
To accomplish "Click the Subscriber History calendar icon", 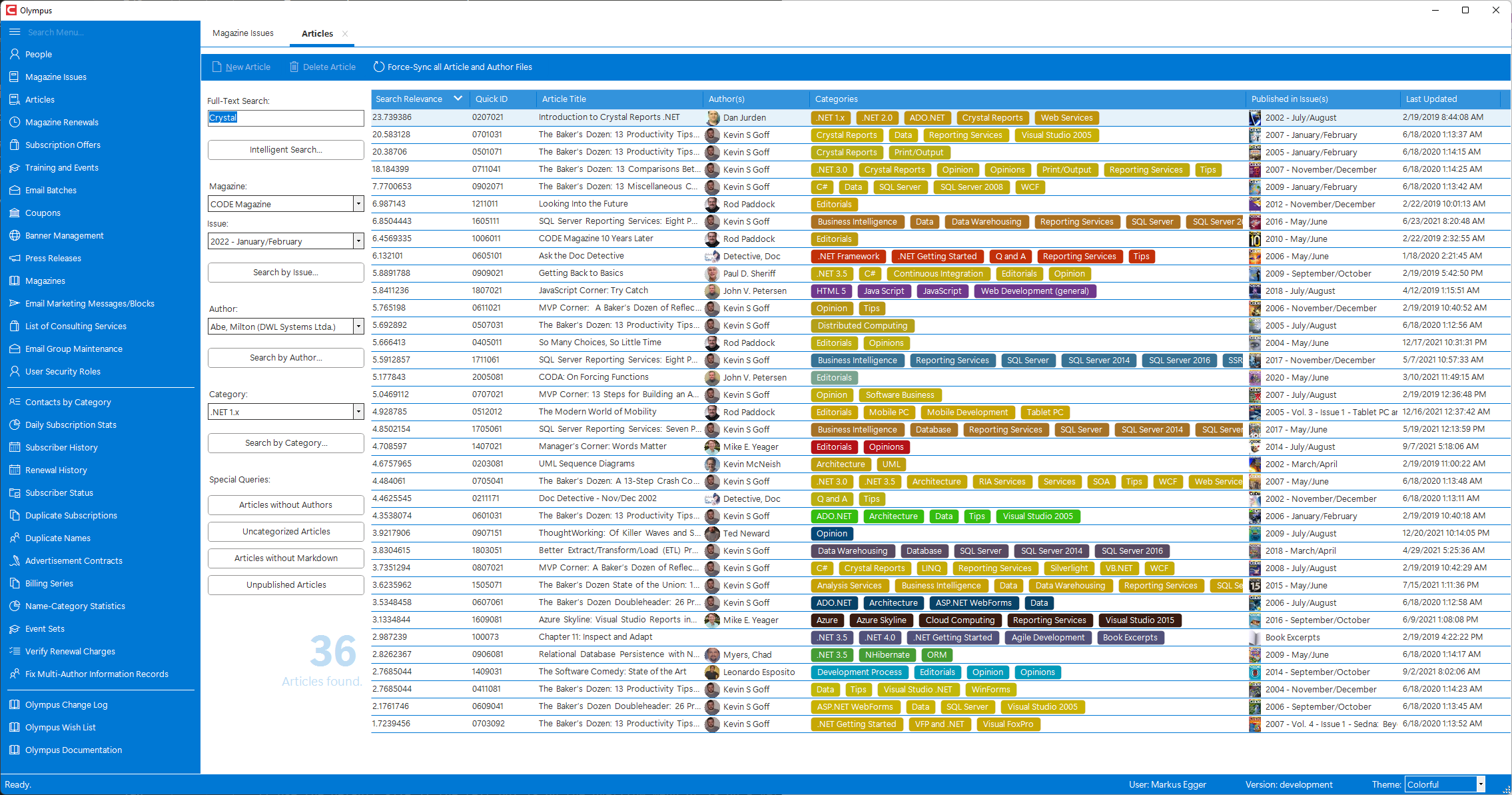I will pyautogui.click(x=15, y=448).
